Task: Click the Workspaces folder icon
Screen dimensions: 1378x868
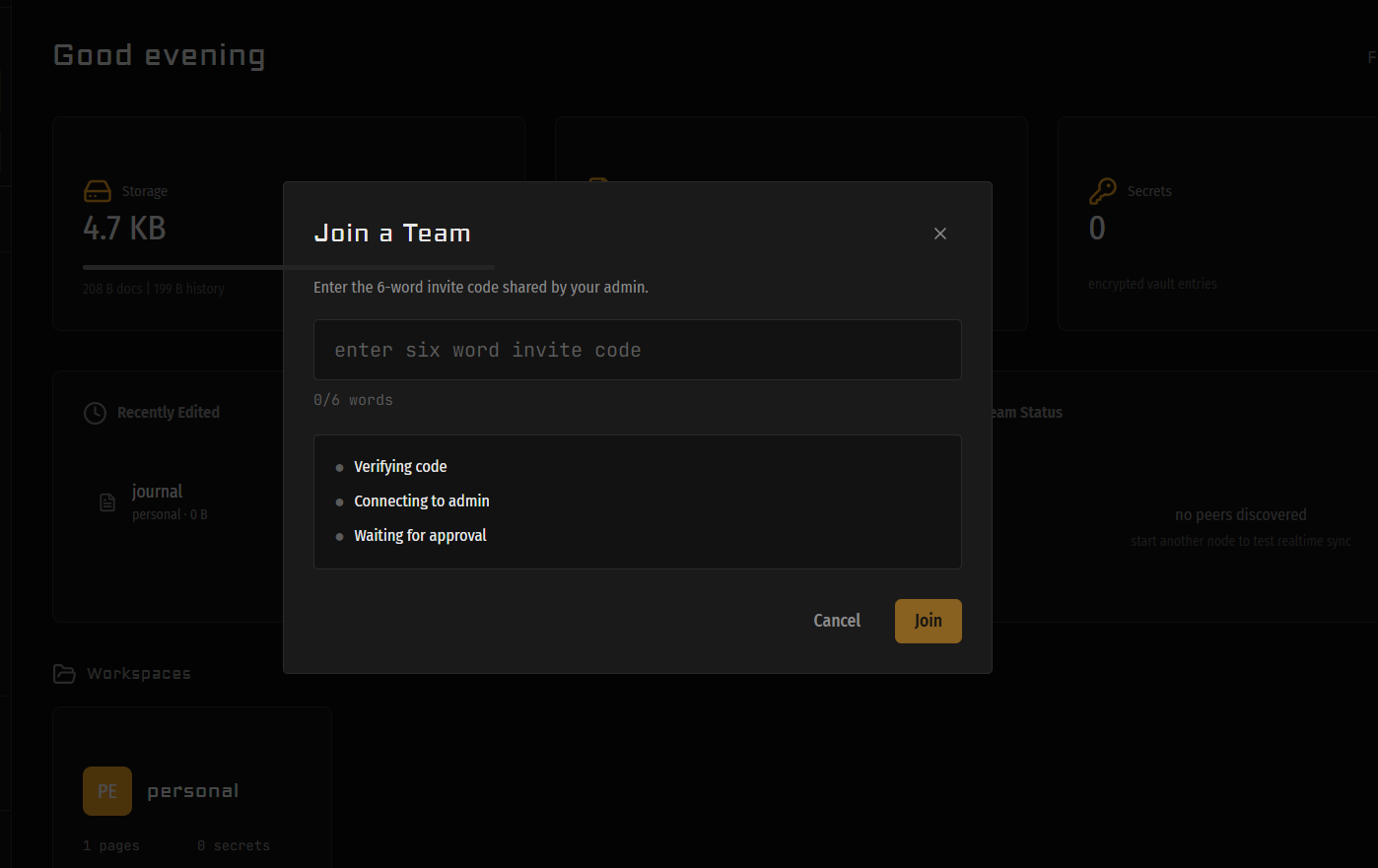Action: click(64, 673)
